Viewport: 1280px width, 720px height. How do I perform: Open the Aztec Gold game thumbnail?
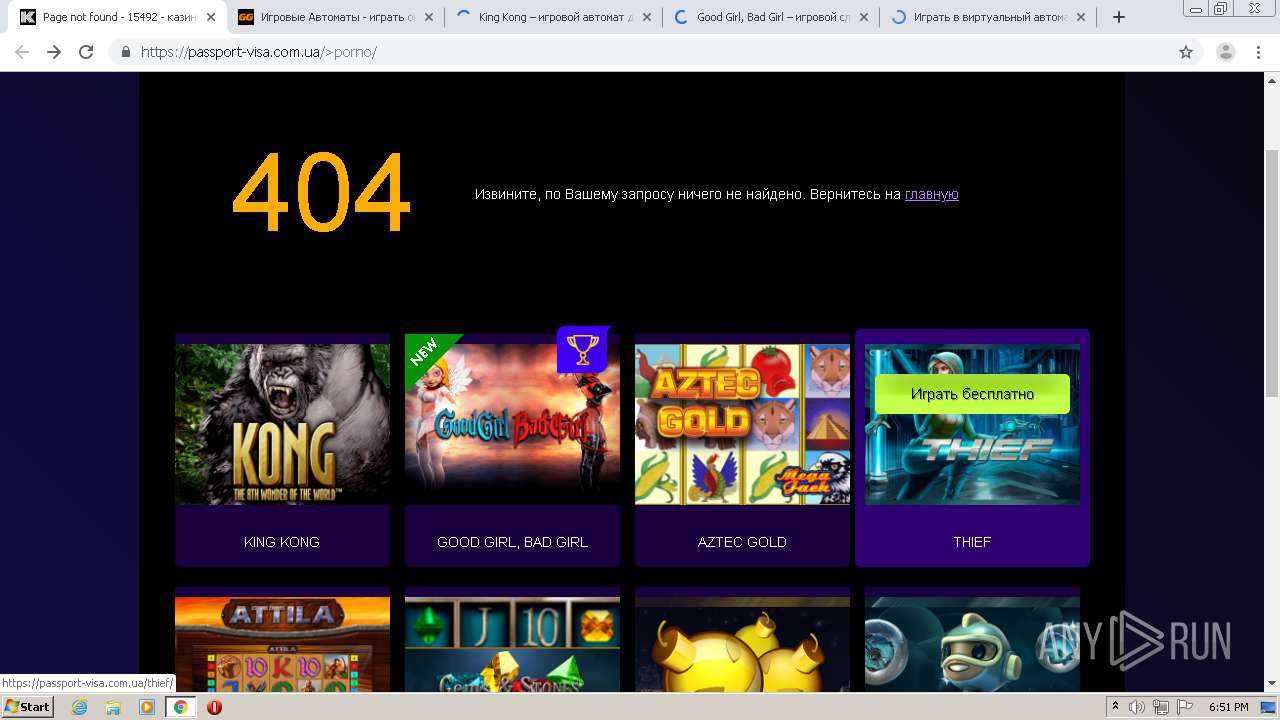[x=742, y=424]
